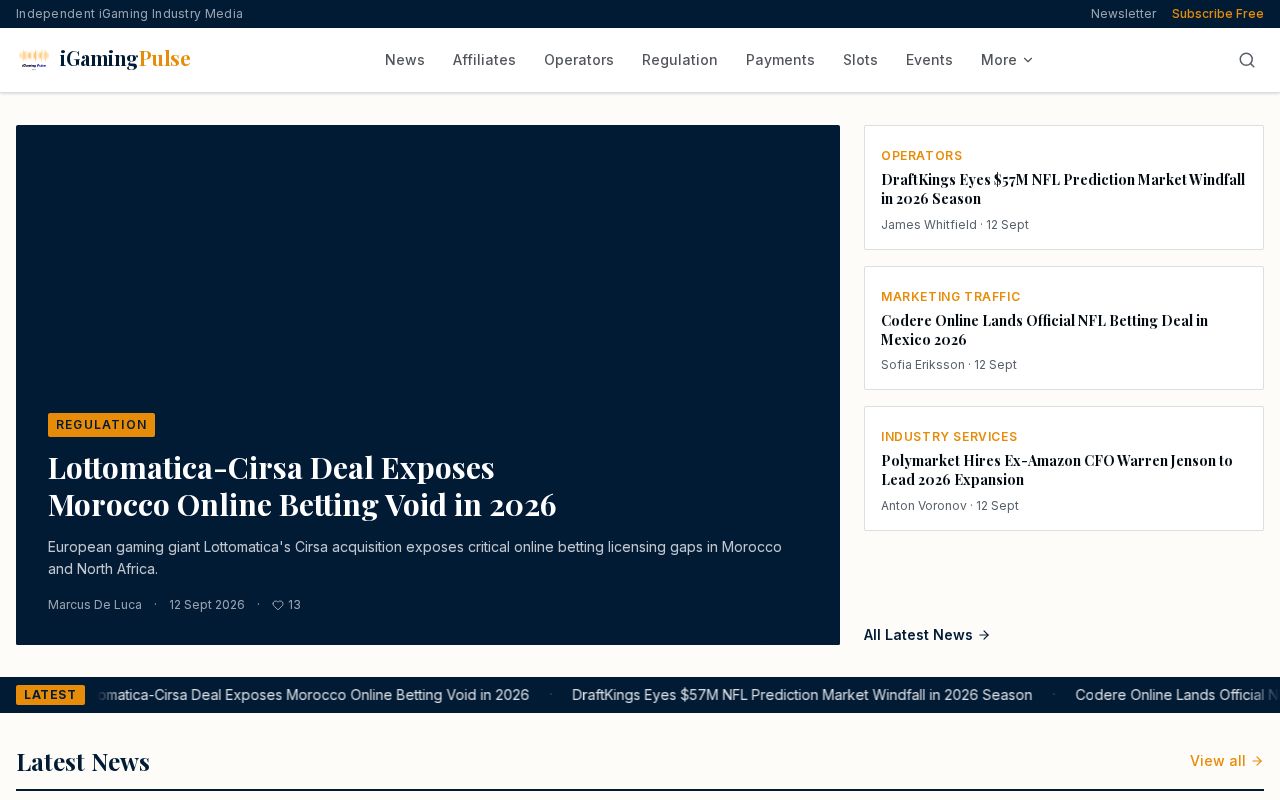This screenshot has width=1280, height=800.
Task: Click the Newsletter link in top bar
Action: pos(1123,14)
